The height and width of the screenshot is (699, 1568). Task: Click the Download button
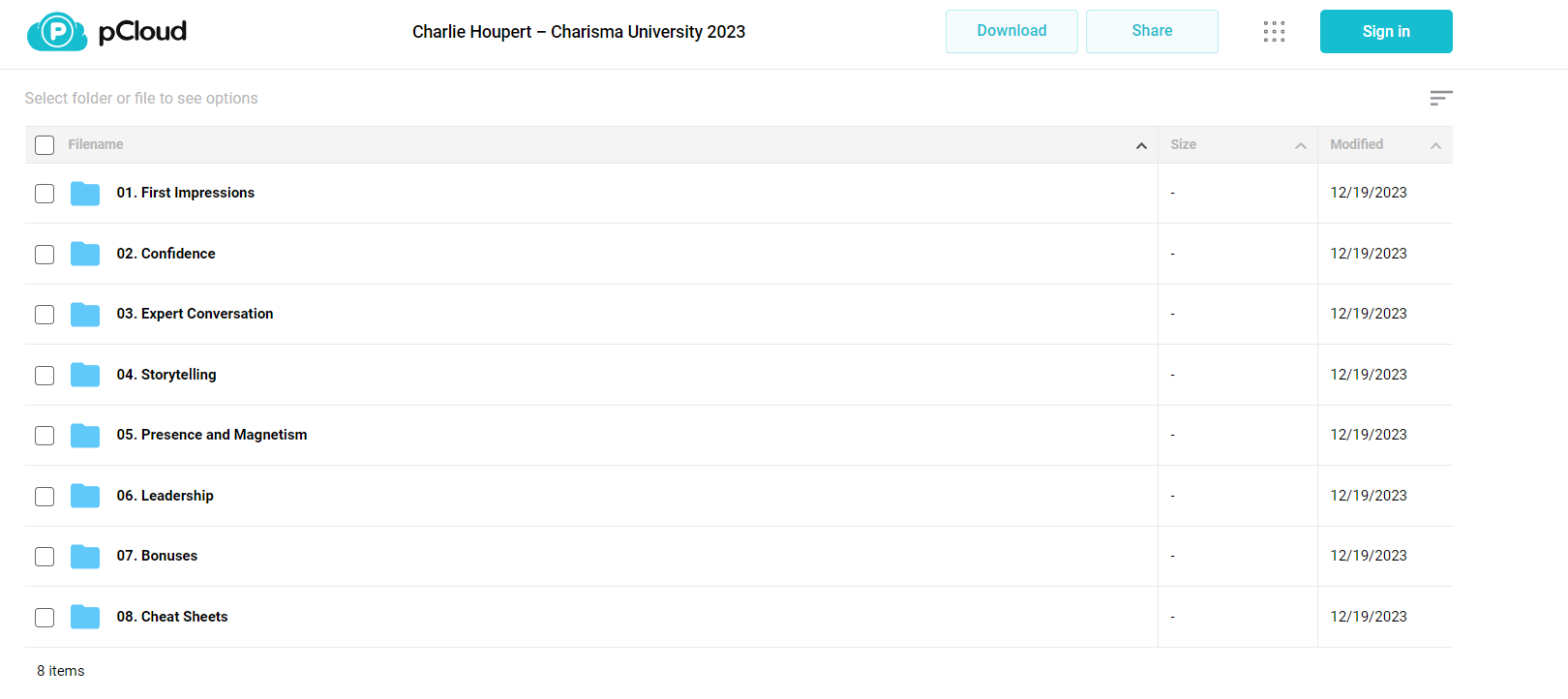click(x=1011, y=31)
